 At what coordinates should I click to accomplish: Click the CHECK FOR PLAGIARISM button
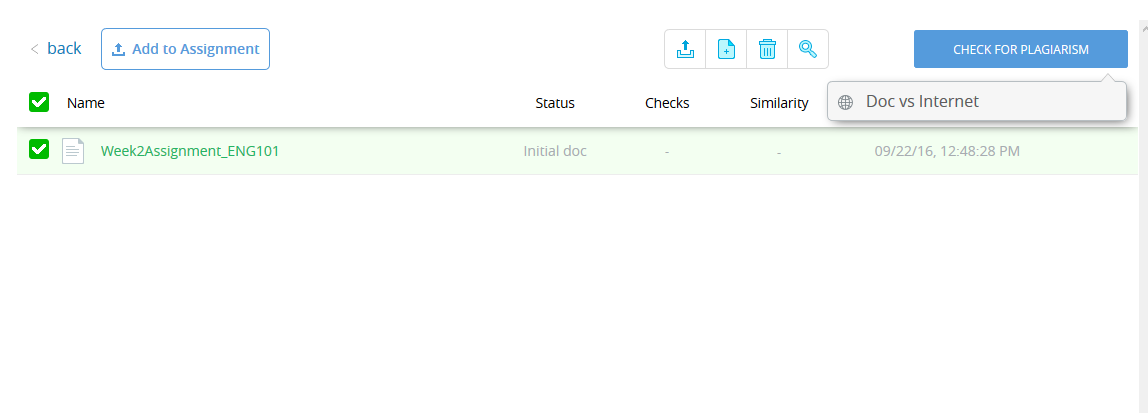coord(1021,50)
